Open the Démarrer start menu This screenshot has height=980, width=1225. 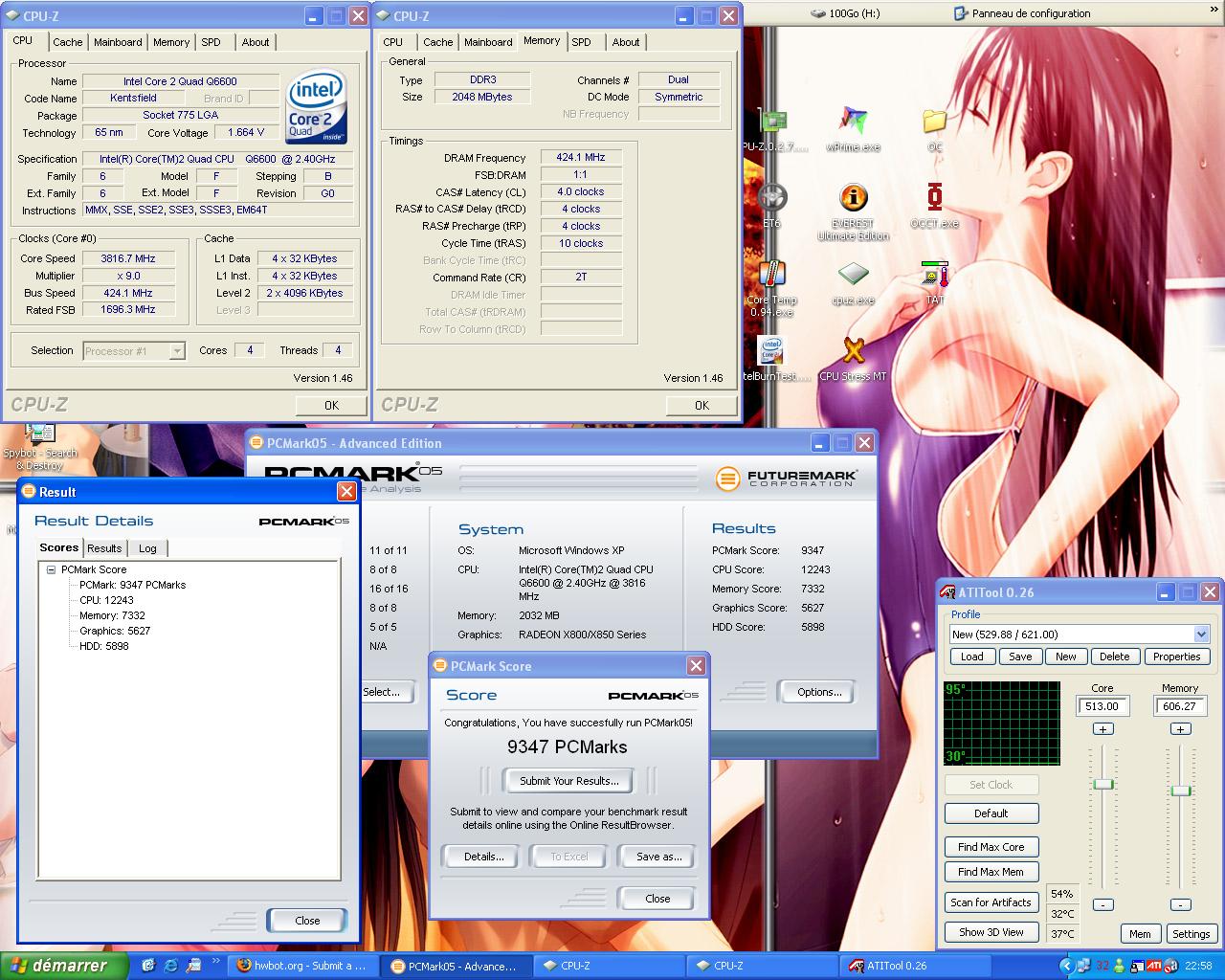[x=64, y=966]
